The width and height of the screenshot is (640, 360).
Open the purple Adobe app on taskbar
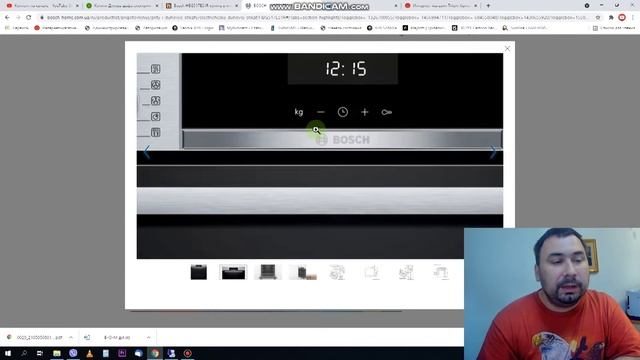pyautogui.click(x=122, y=353)
